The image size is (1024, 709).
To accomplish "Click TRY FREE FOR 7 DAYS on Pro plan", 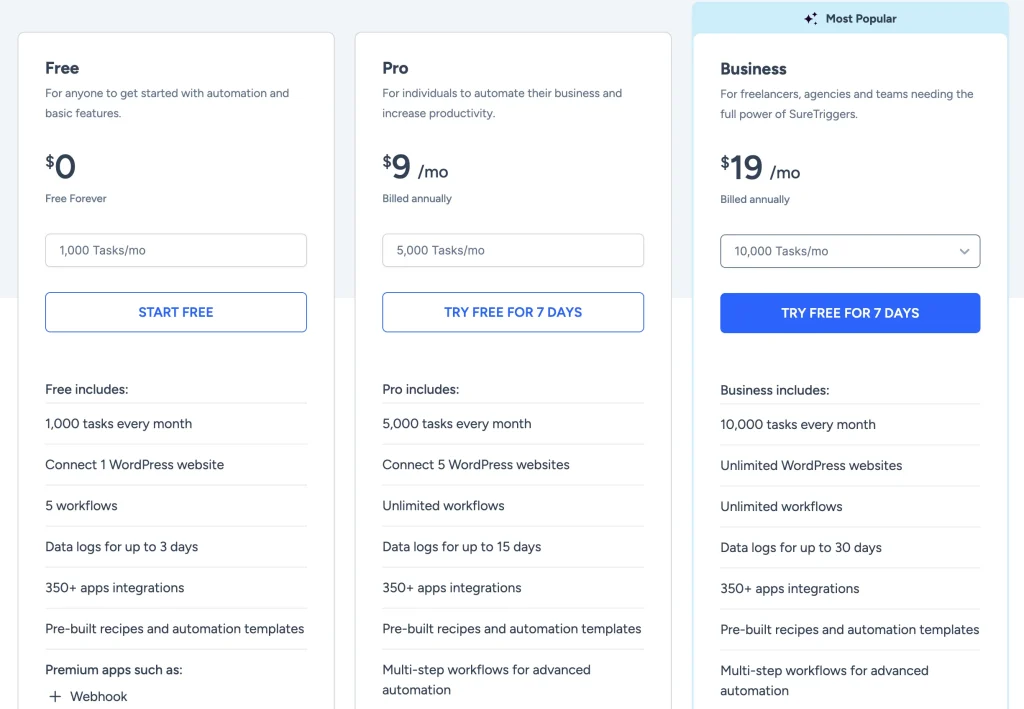I will (512, 312).
